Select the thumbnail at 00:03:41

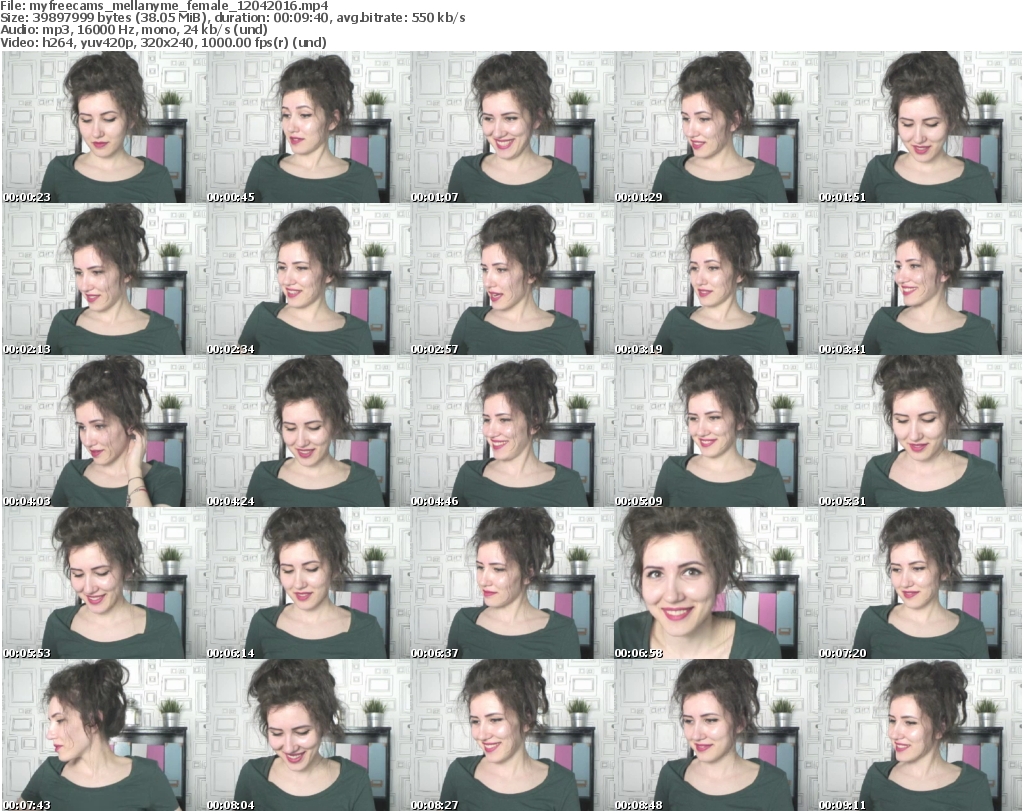pos(920,279)
